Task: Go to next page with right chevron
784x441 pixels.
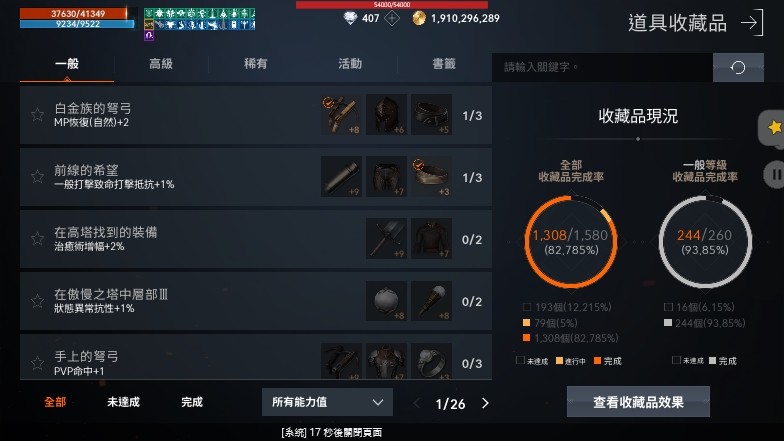Action: coord(485,403)
